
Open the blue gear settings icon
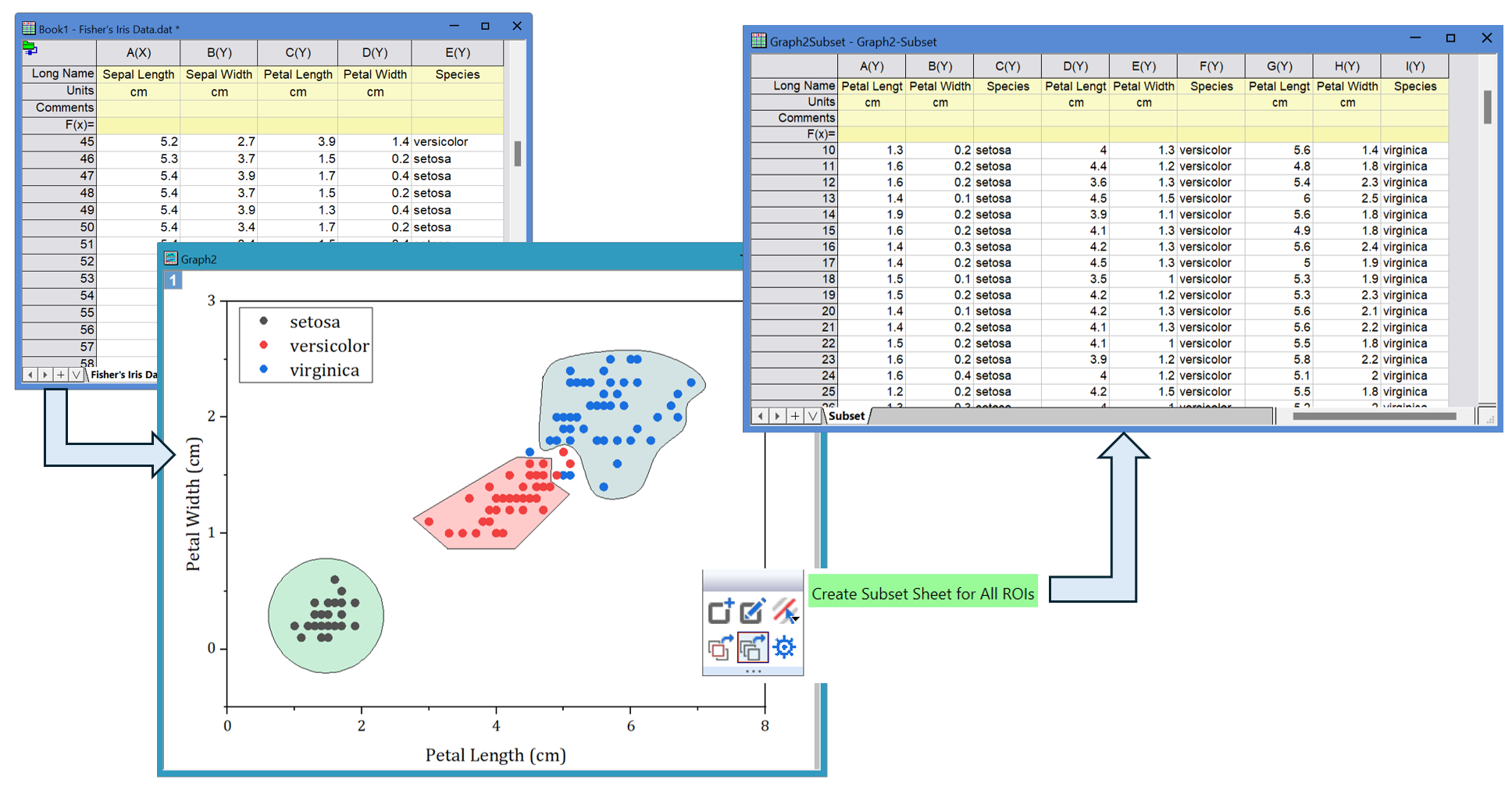click(x=784, y=647)
